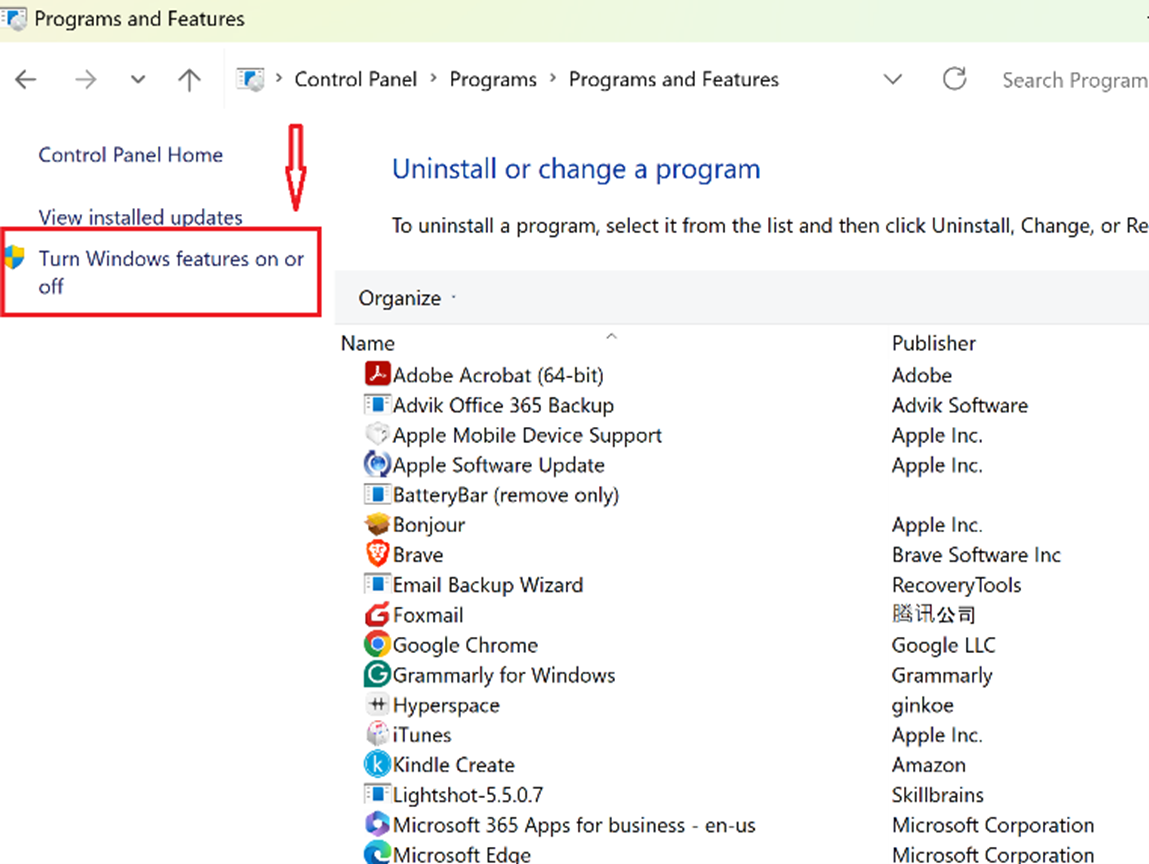The height and width of the screenshot is (864, 1149).
Task: Click the forward navigation arrow
Action: (x=86, y=79)
